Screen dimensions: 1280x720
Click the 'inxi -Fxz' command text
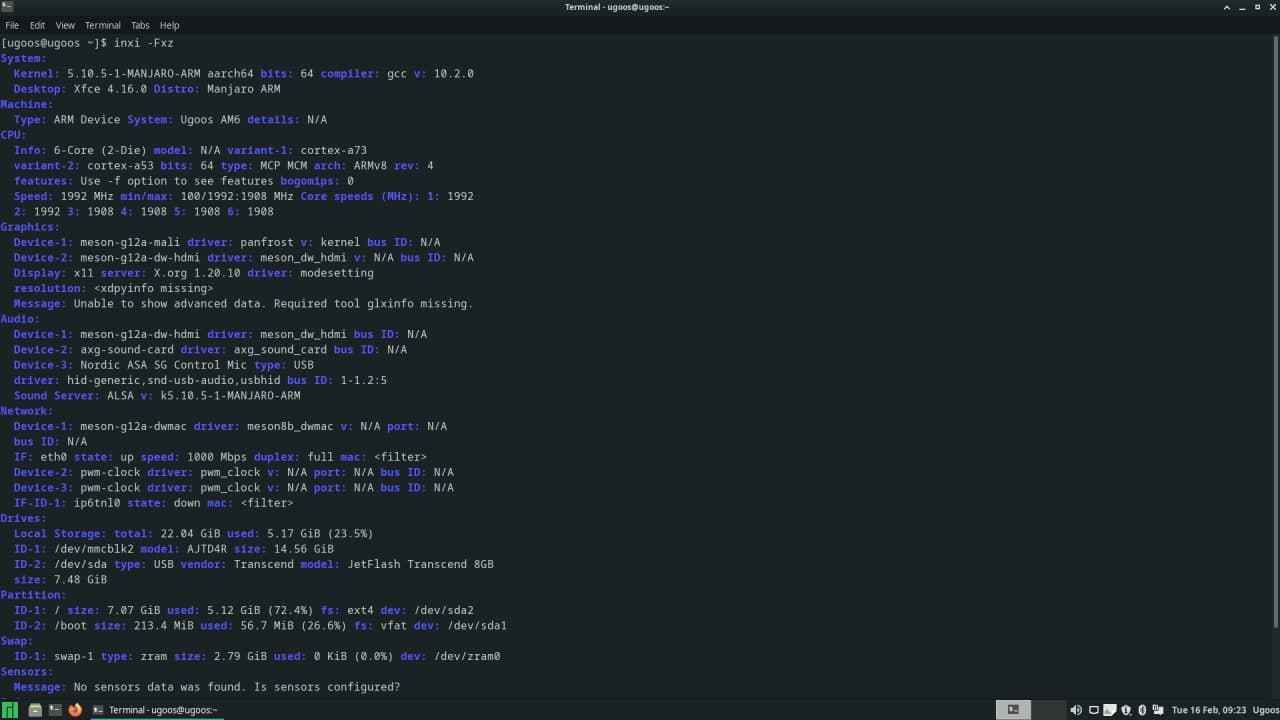pyautogui.click(x=144, y=43)
